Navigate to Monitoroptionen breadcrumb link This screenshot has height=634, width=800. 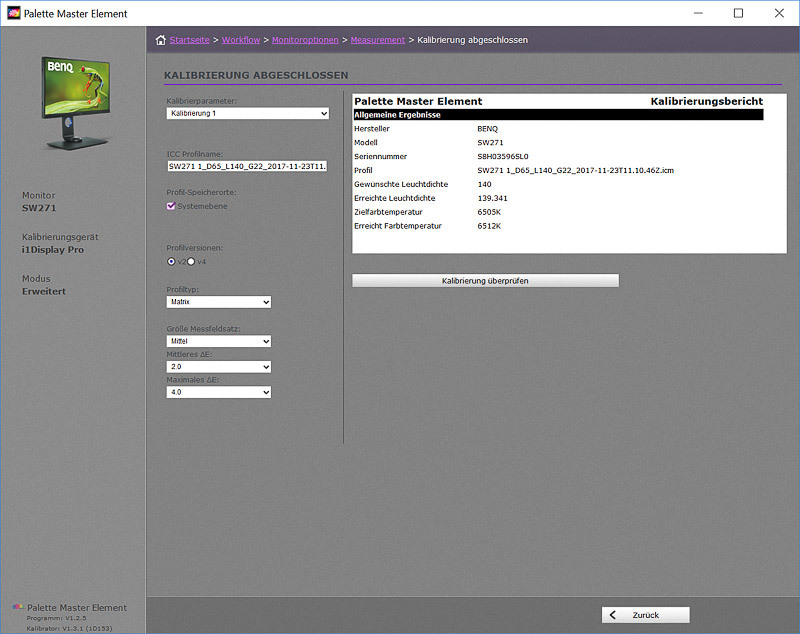click(x=305, y=40)
